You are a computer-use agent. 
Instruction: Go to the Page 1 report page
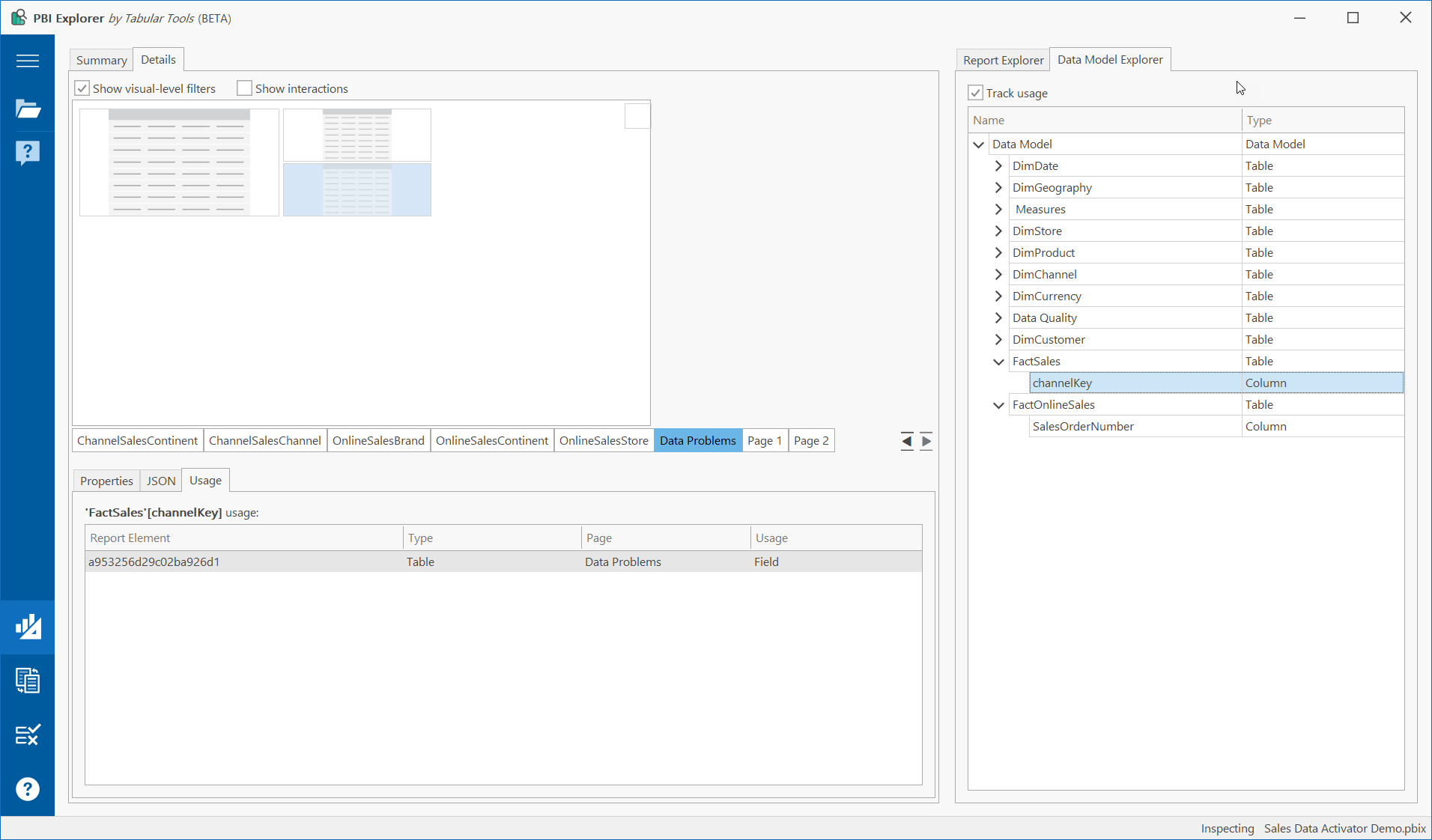(765, 440)
